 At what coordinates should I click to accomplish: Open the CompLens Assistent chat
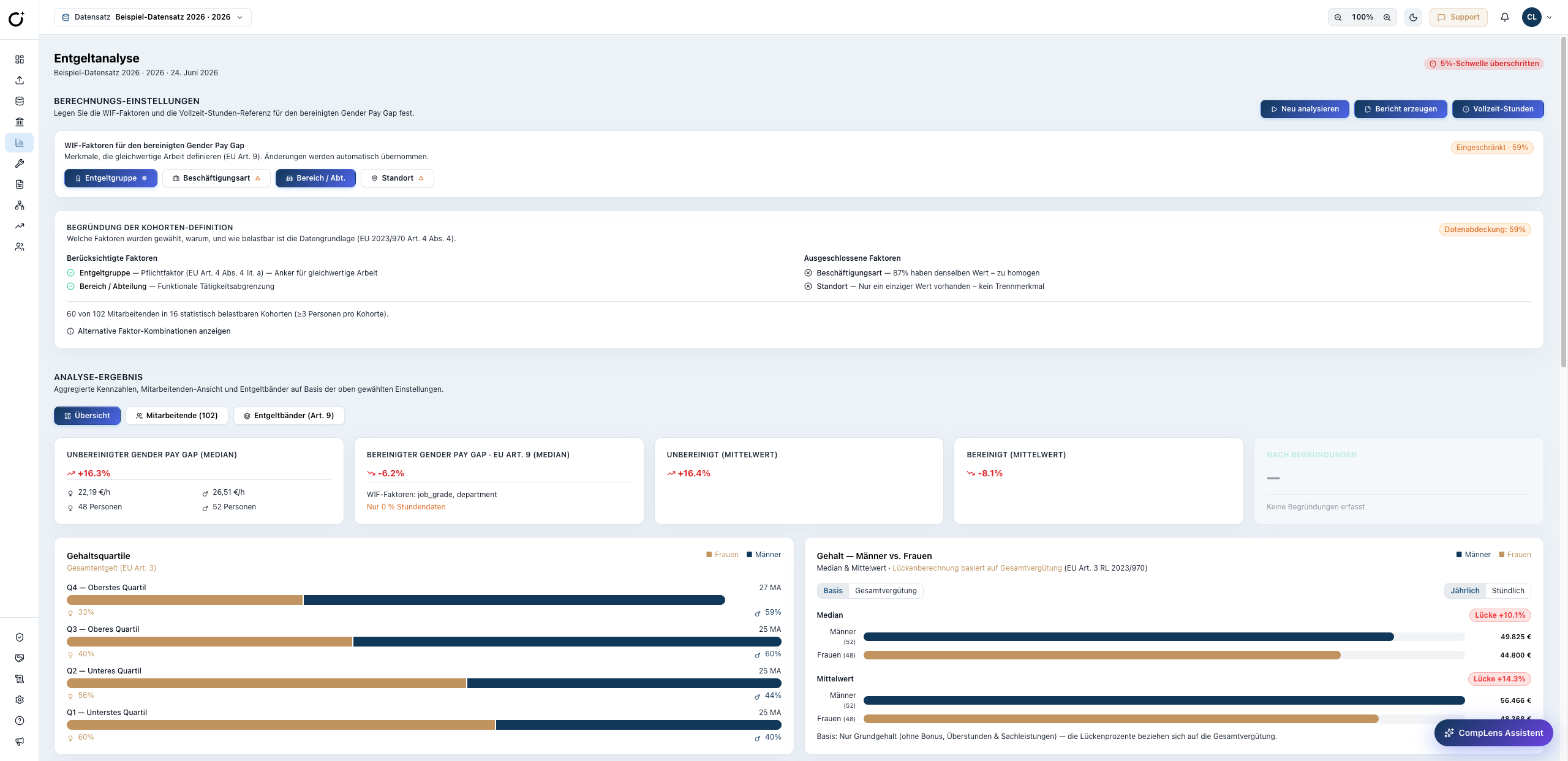pyautogui.click(x=1493, y=733)
